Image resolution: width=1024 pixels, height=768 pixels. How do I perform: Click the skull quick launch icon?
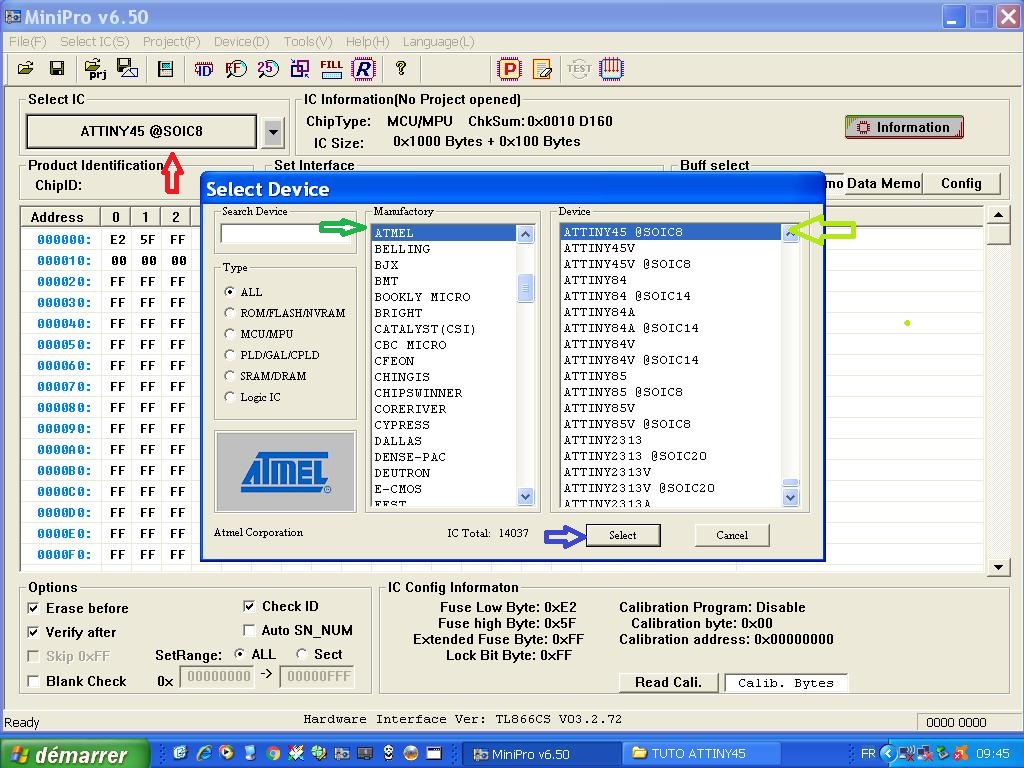(x=389, y=753)
